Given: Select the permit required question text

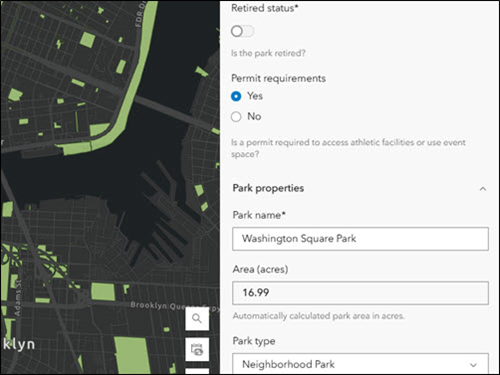Looking at the screenshot, I should point(348,148).
